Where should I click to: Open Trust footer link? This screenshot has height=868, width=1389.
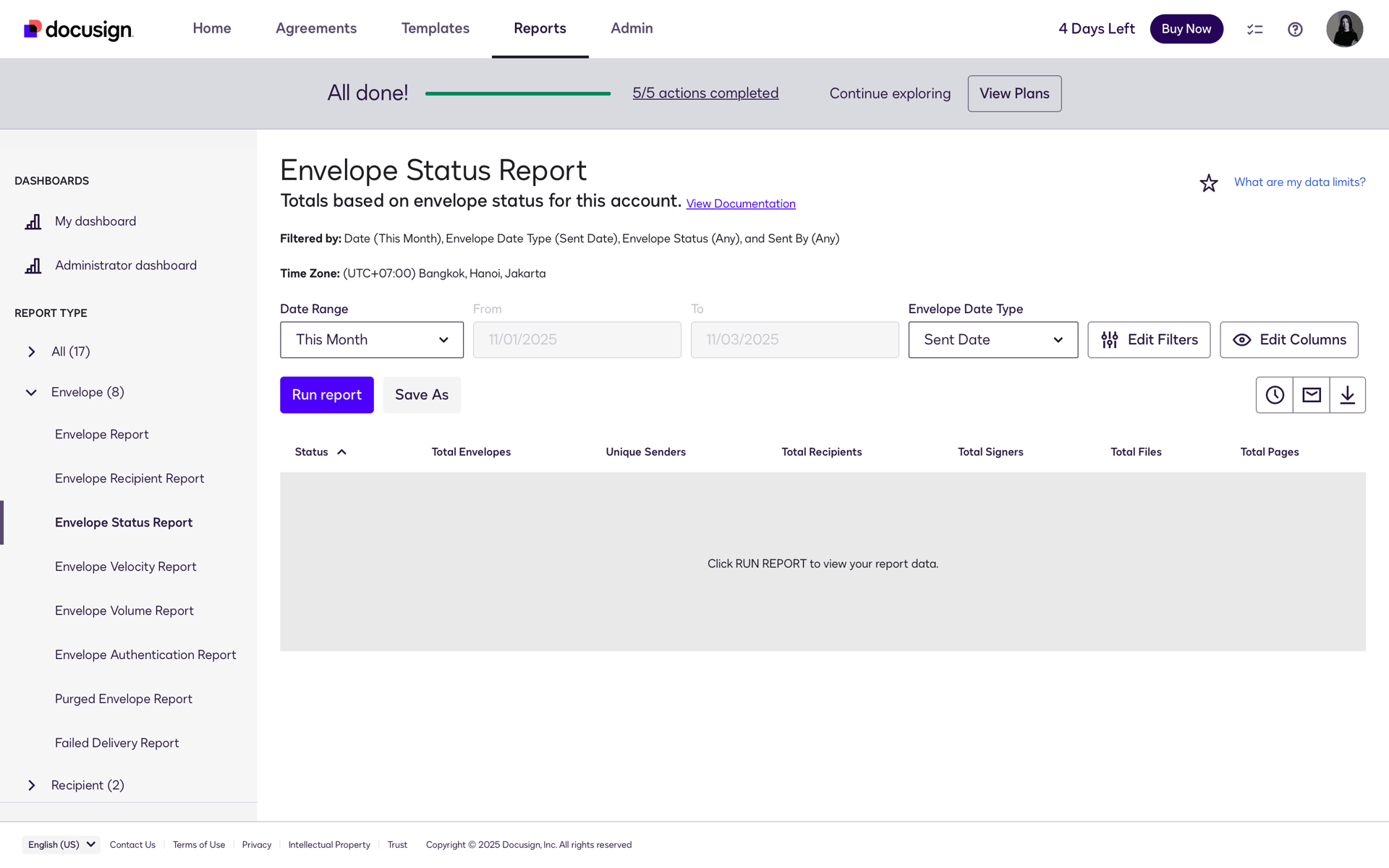pos(397,845)
